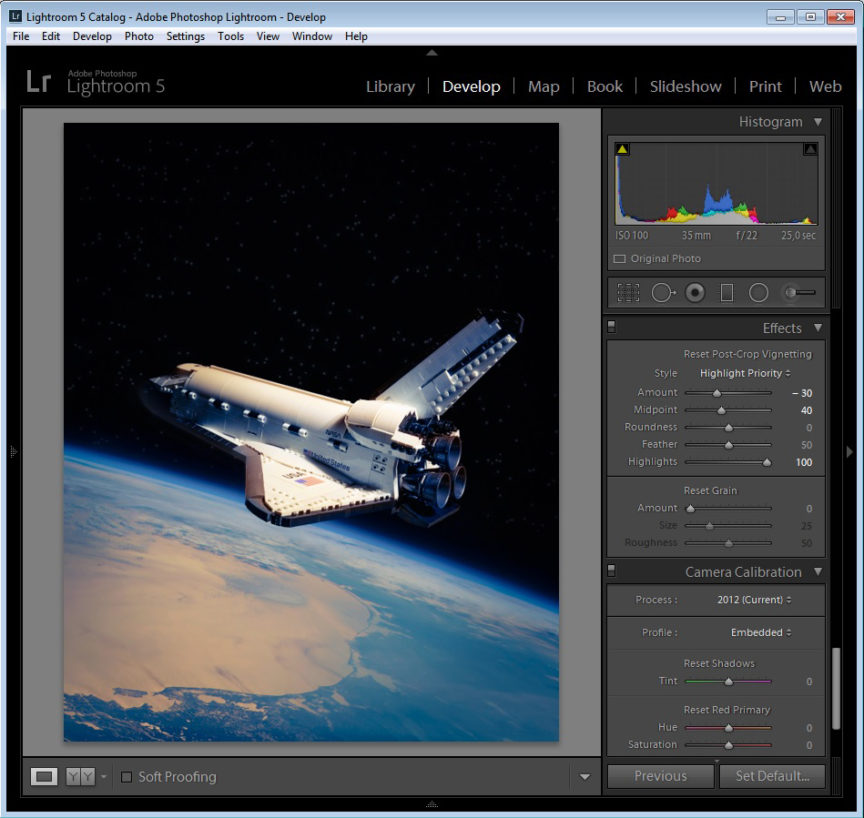This screenshot has width=864, height=818.
Task: Toggle the Effects panel on/off switch
Action: [x=612, y=327]
